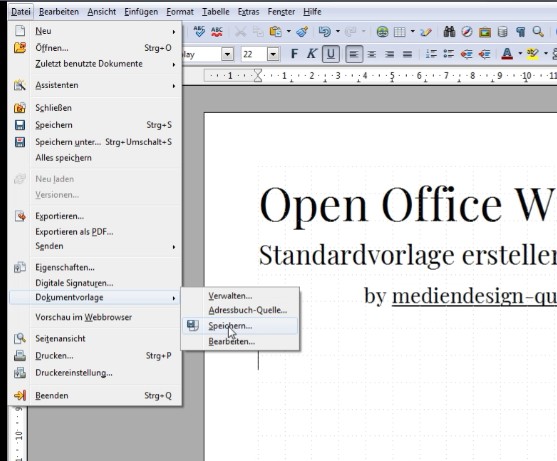Open the font name dropdown arrow
This screenshot has width=557, height=461.
[227, 54]
